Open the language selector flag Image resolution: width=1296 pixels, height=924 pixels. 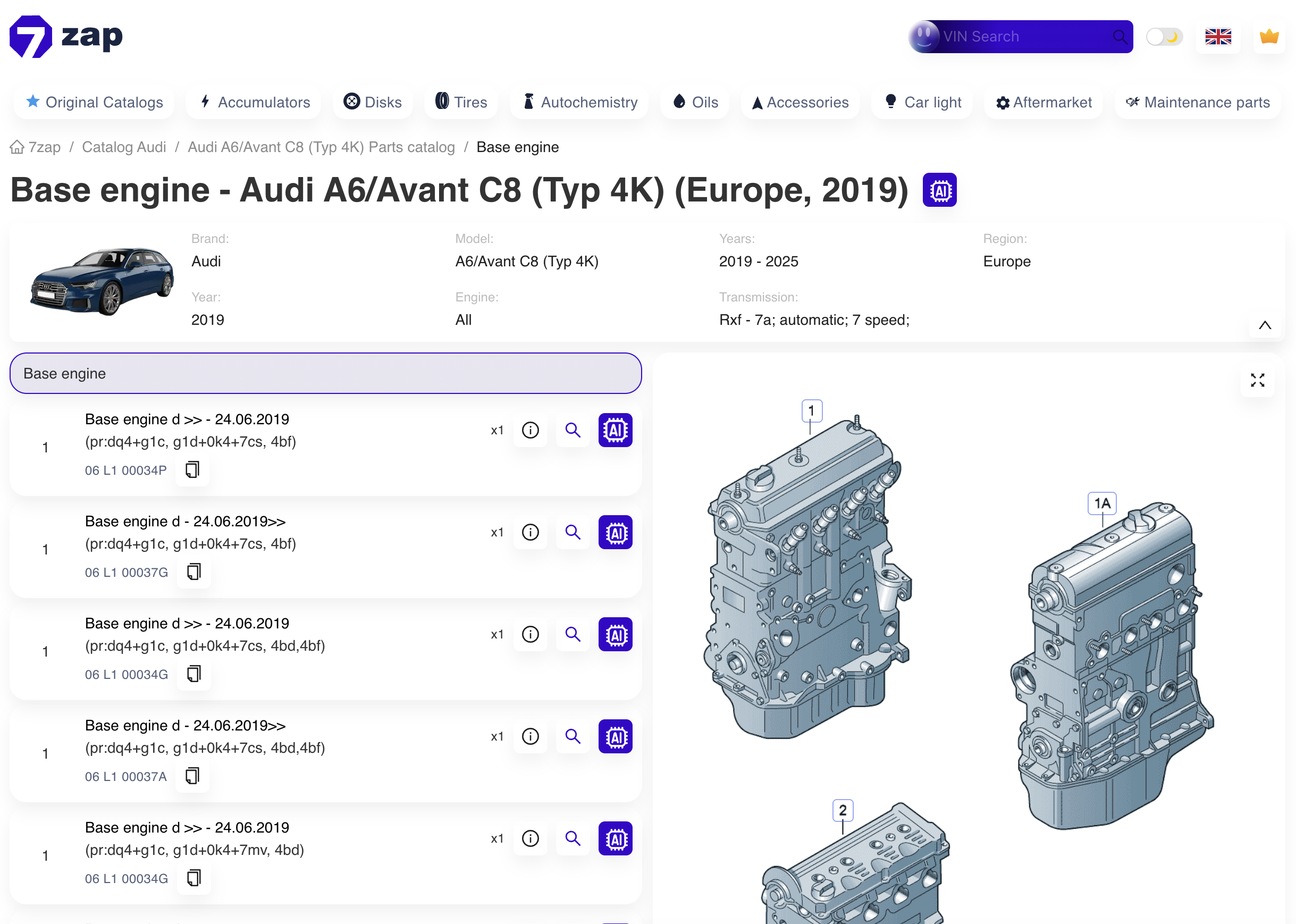point(1217,37)
